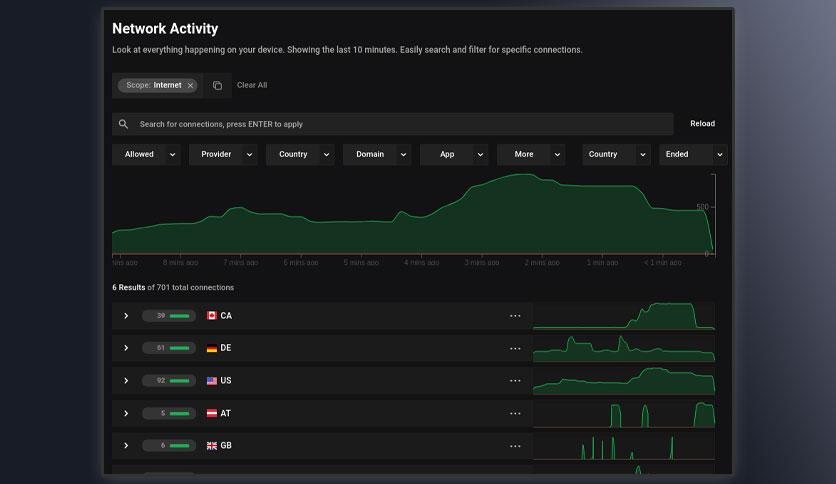Focus the connections search field
Viewport: 836px width, 484px height.
[x=392, y=124]
